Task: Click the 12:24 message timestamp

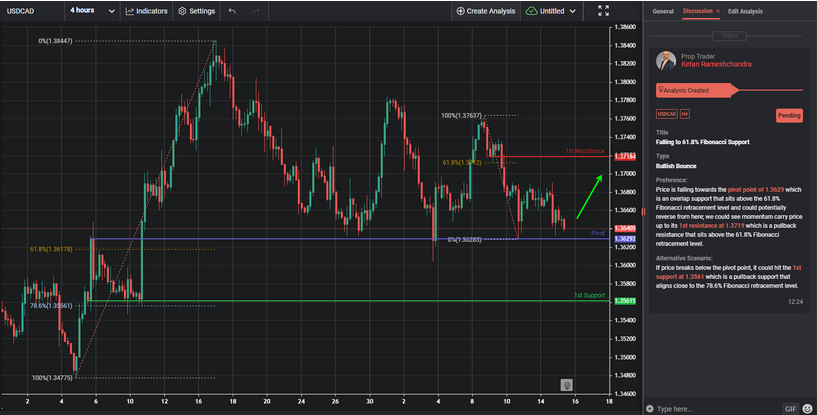Action: pos(795,301)
